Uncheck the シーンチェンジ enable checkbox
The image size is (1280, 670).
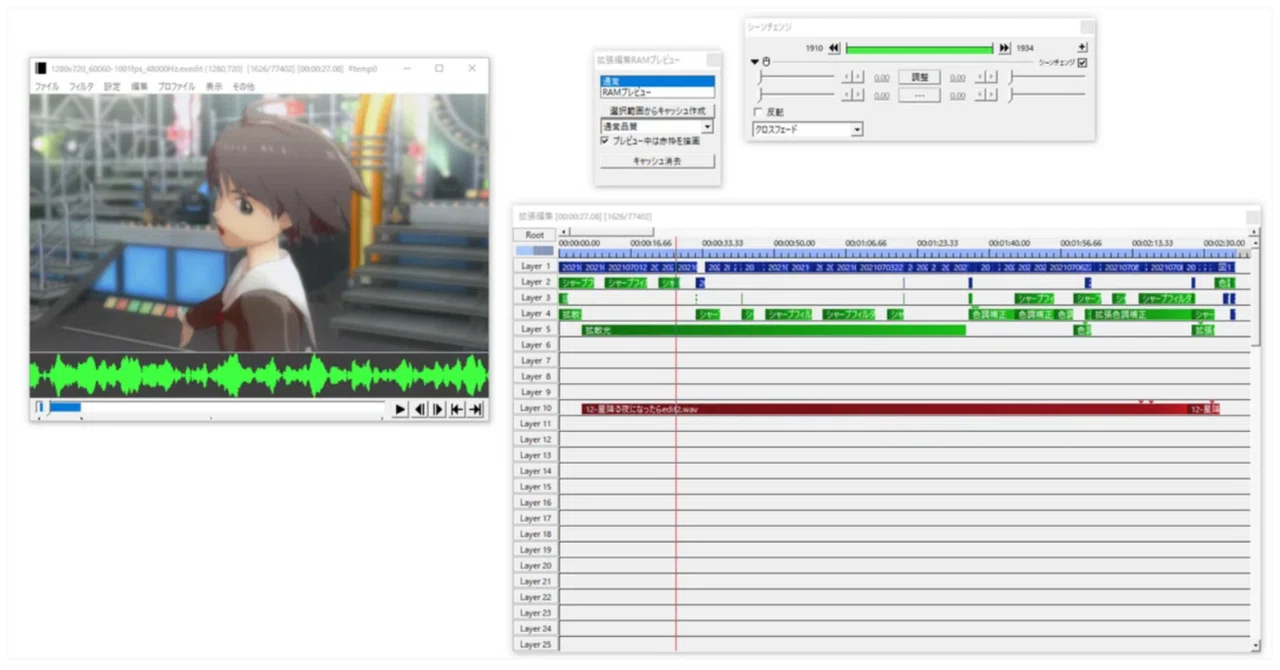point(1082,62)
